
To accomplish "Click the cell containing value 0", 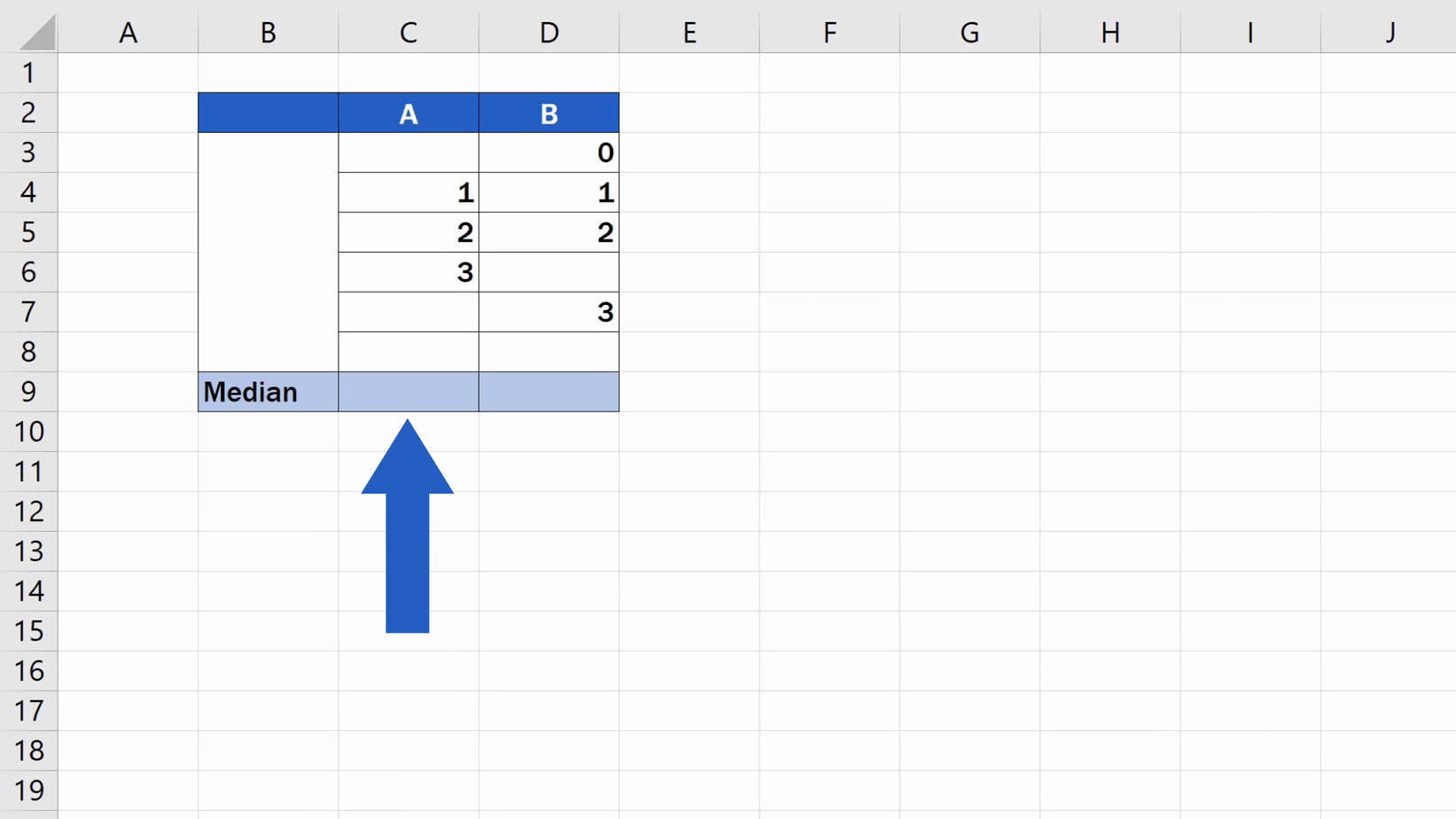I will point(549,152).
